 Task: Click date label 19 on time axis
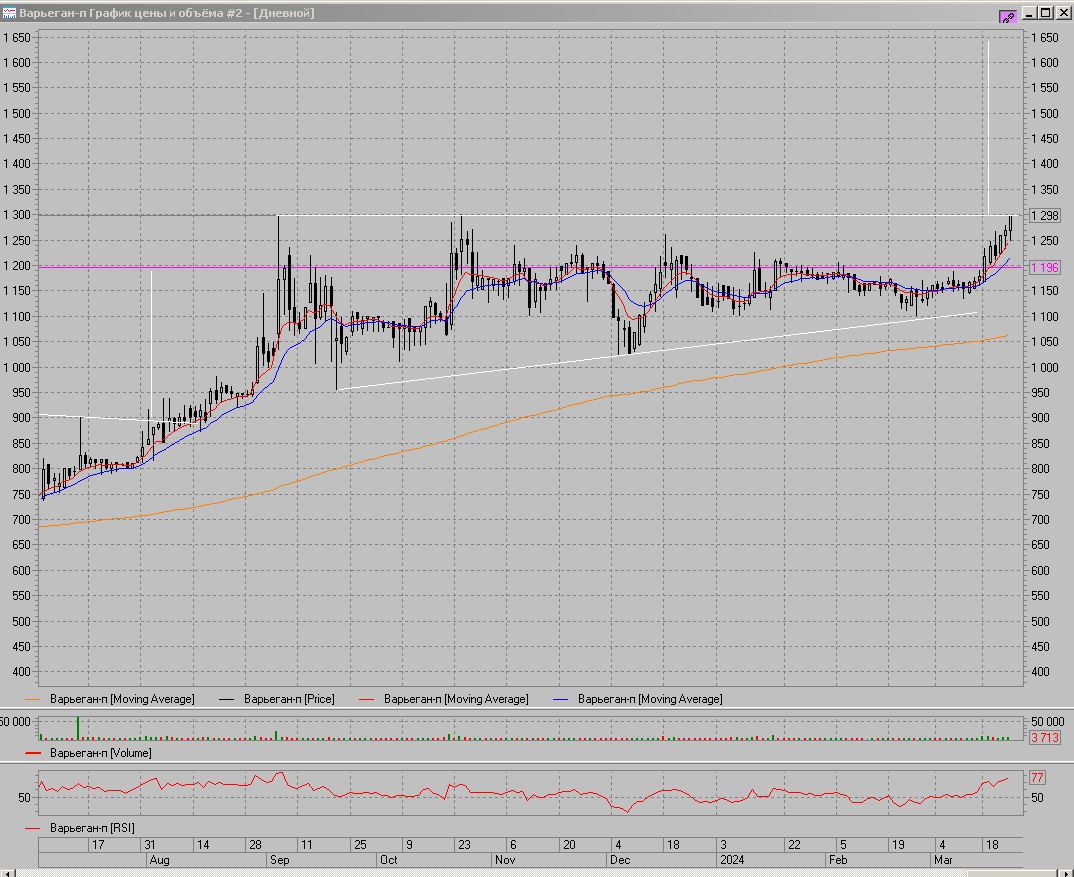(898, 845)
